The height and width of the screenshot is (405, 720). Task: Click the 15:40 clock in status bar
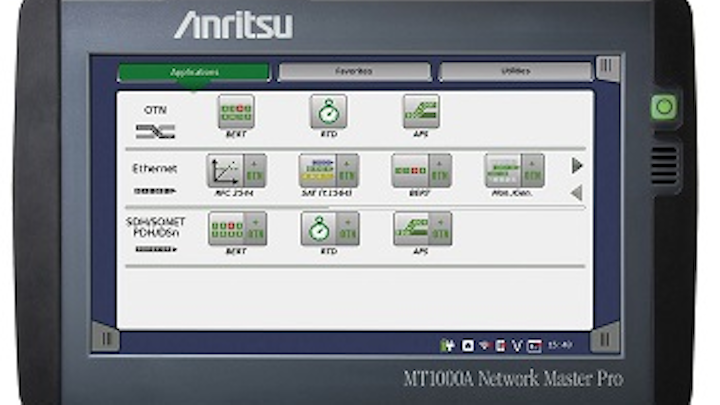point(560,345)
